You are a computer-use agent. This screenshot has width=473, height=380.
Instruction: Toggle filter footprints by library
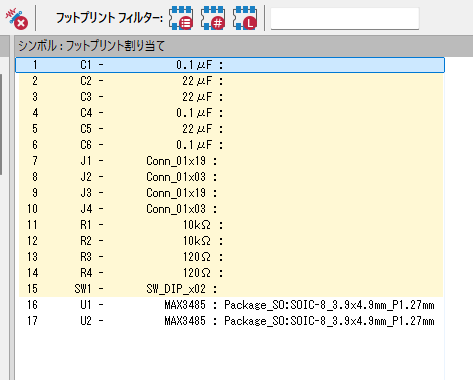245,18
